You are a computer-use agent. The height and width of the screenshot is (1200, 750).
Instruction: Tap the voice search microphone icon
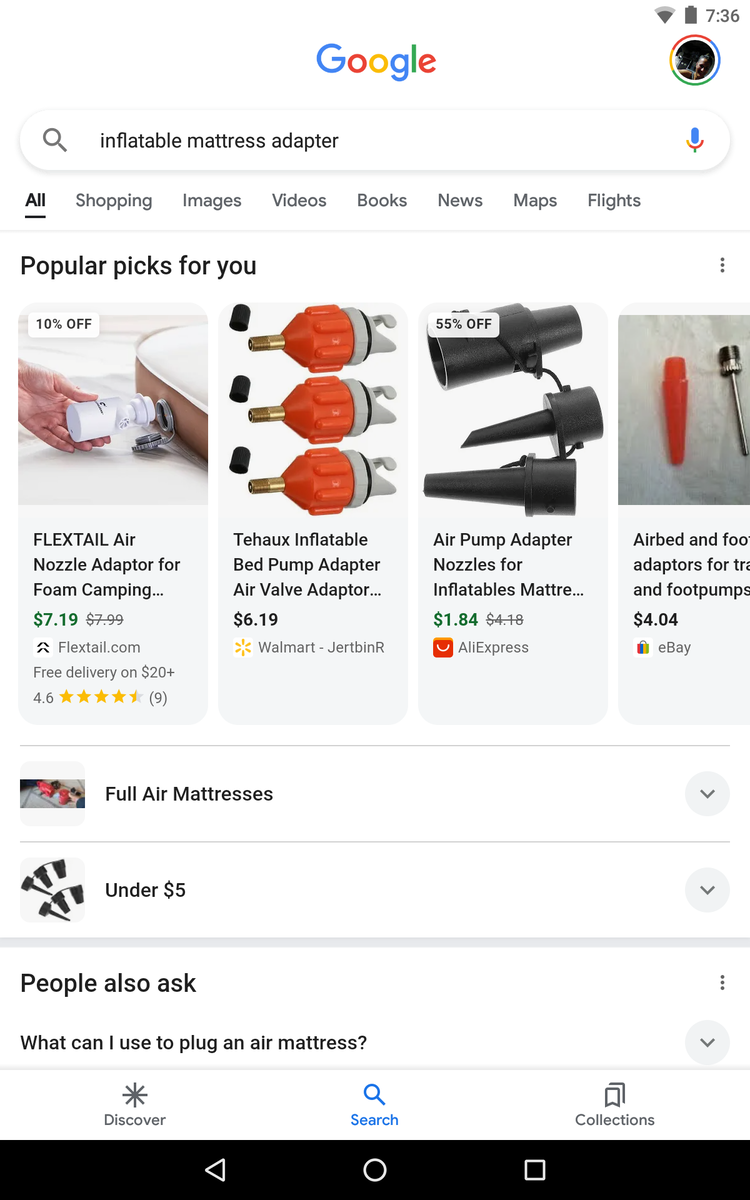[x=695, y=141]
